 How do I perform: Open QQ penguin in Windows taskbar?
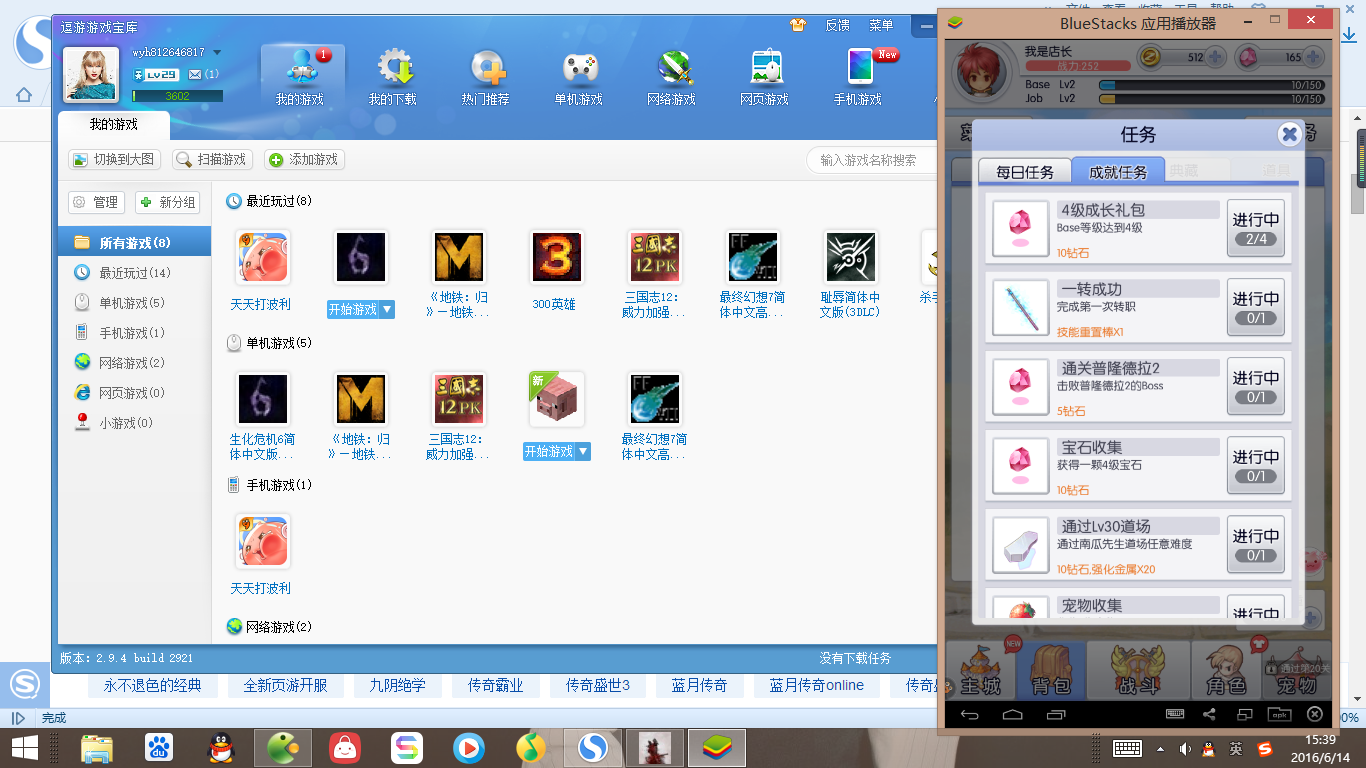pyautogui.click(x=222, y=748)
